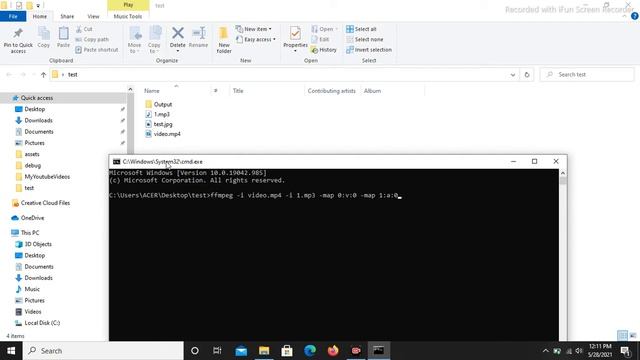Image resolution: width=640 pixels, height=360 pixels.
Task: Open the Easy access dropdown
Action: pyautogui.click(x=256, y=39)
